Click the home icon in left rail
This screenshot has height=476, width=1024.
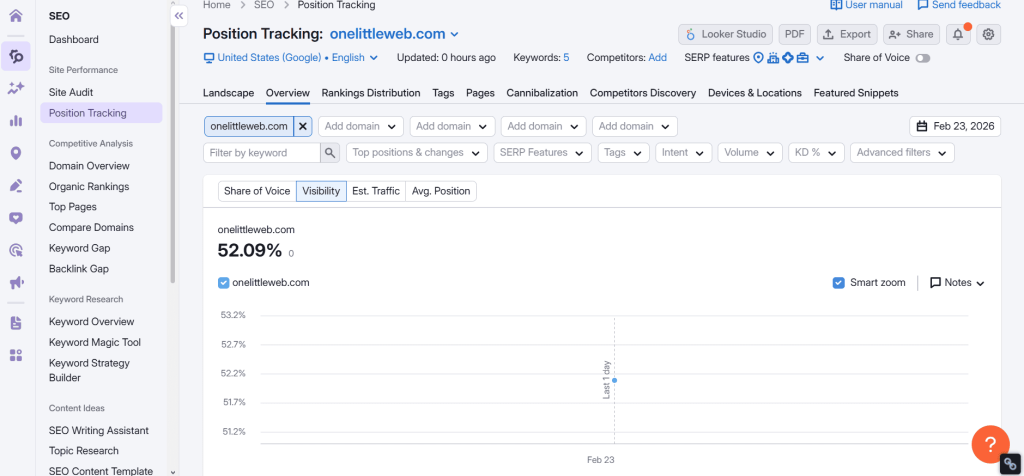click(x=15, y=16)
